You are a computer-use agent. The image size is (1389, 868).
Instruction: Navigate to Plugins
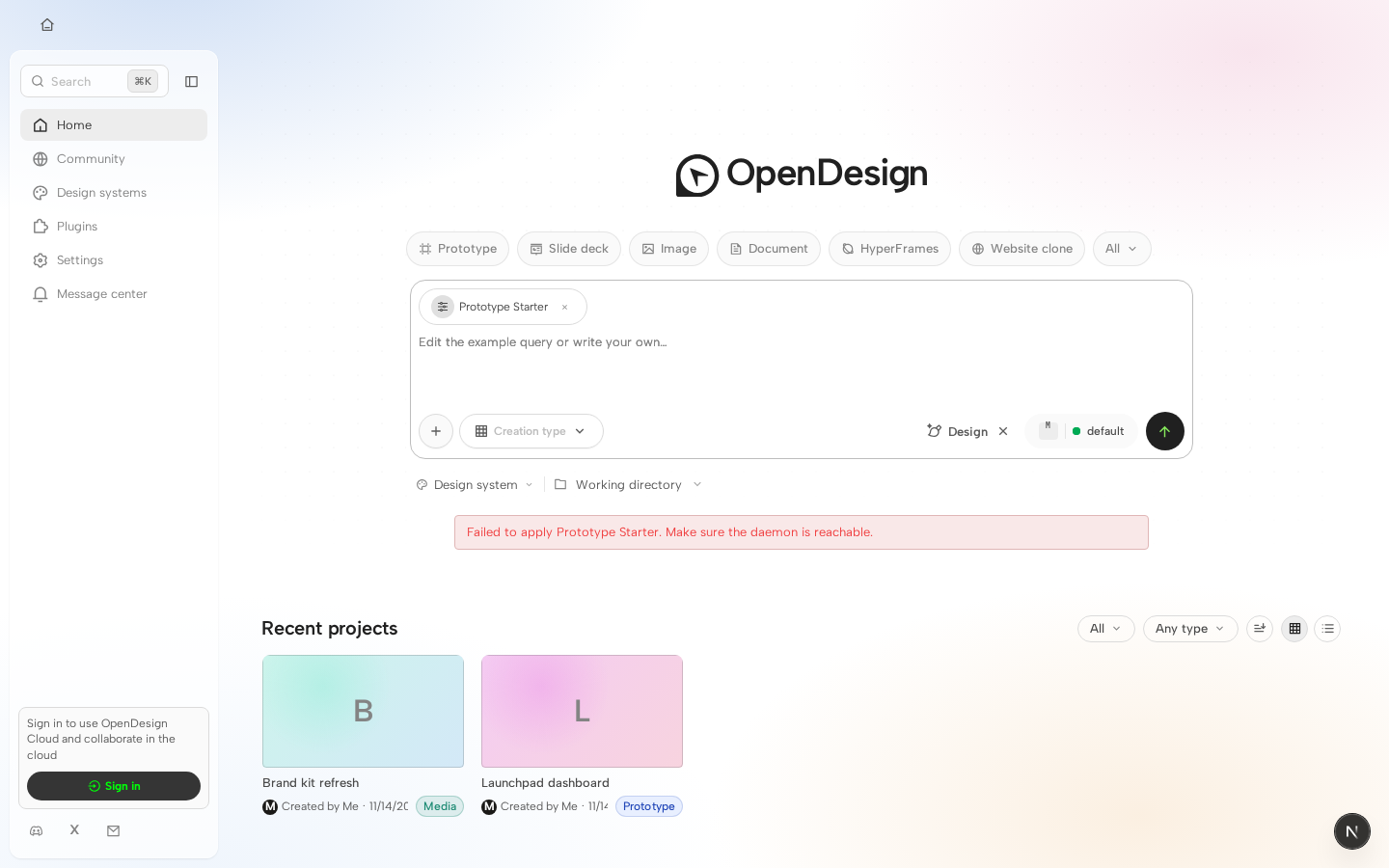click(x=114, y=227)
